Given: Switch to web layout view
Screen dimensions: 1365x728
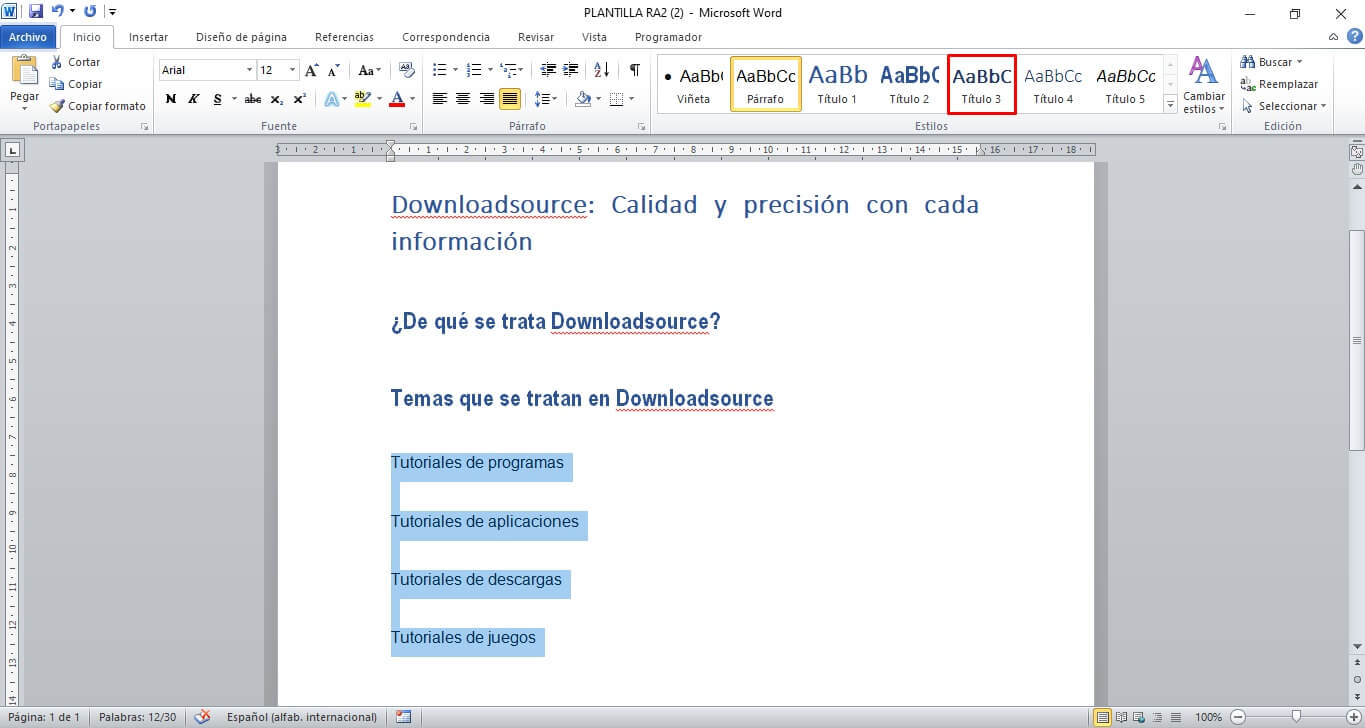Looking at the screenshot, I should coord(1139,717).
